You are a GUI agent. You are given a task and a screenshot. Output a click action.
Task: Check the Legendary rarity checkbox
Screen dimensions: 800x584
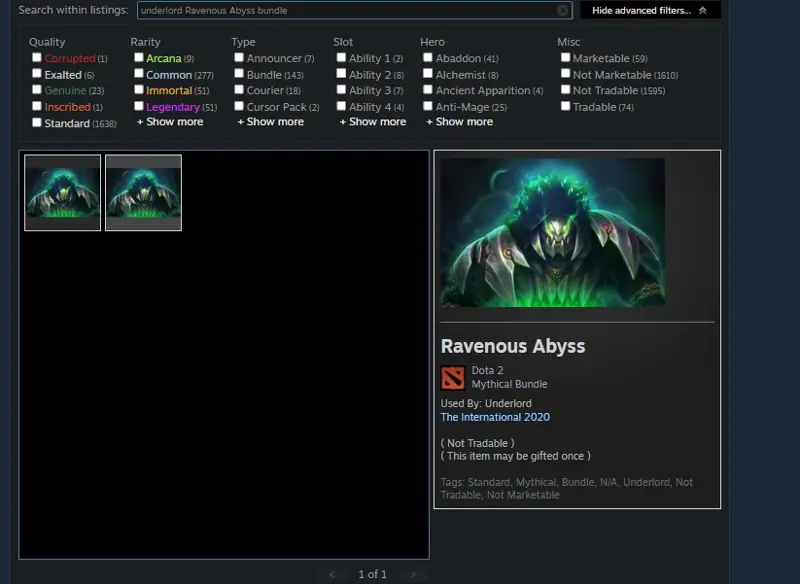click(x=139, y=106)
